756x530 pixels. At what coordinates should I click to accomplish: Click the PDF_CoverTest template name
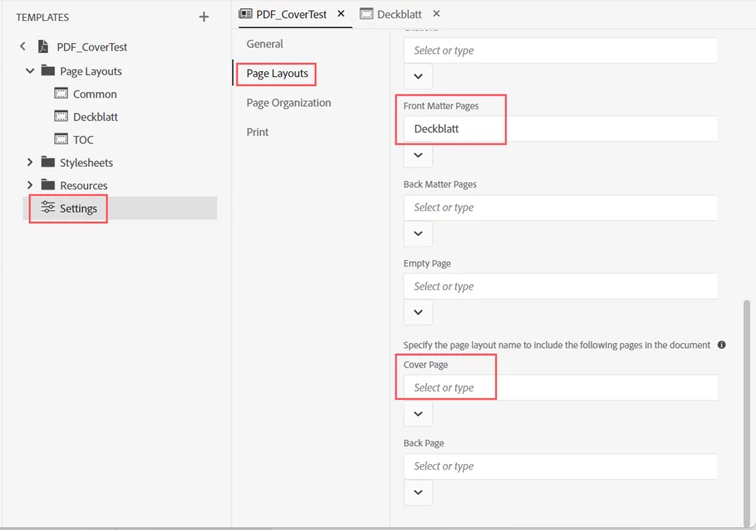pos(92,47)
